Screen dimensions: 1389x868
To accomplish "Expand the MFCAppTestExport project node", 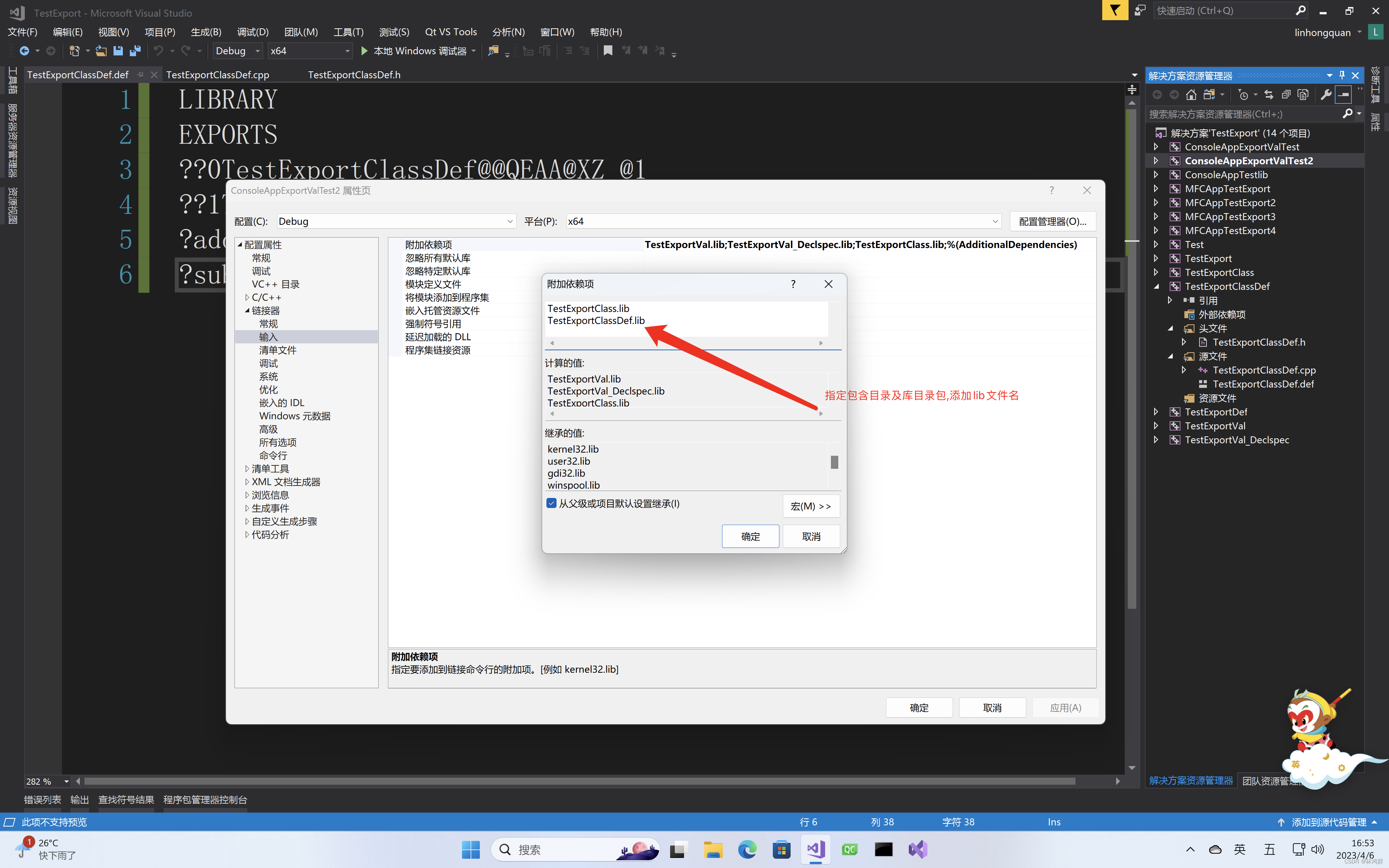I will (x=1156, y=189).
